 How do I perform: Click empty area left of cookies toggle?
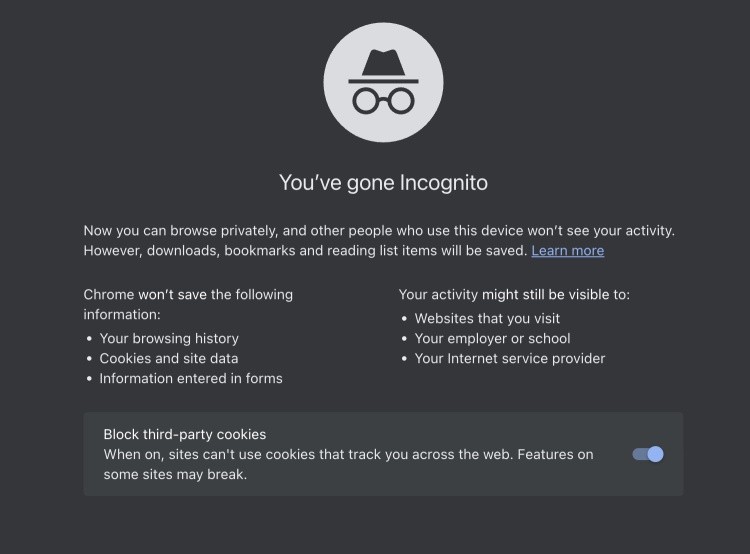tap(613, 454)
